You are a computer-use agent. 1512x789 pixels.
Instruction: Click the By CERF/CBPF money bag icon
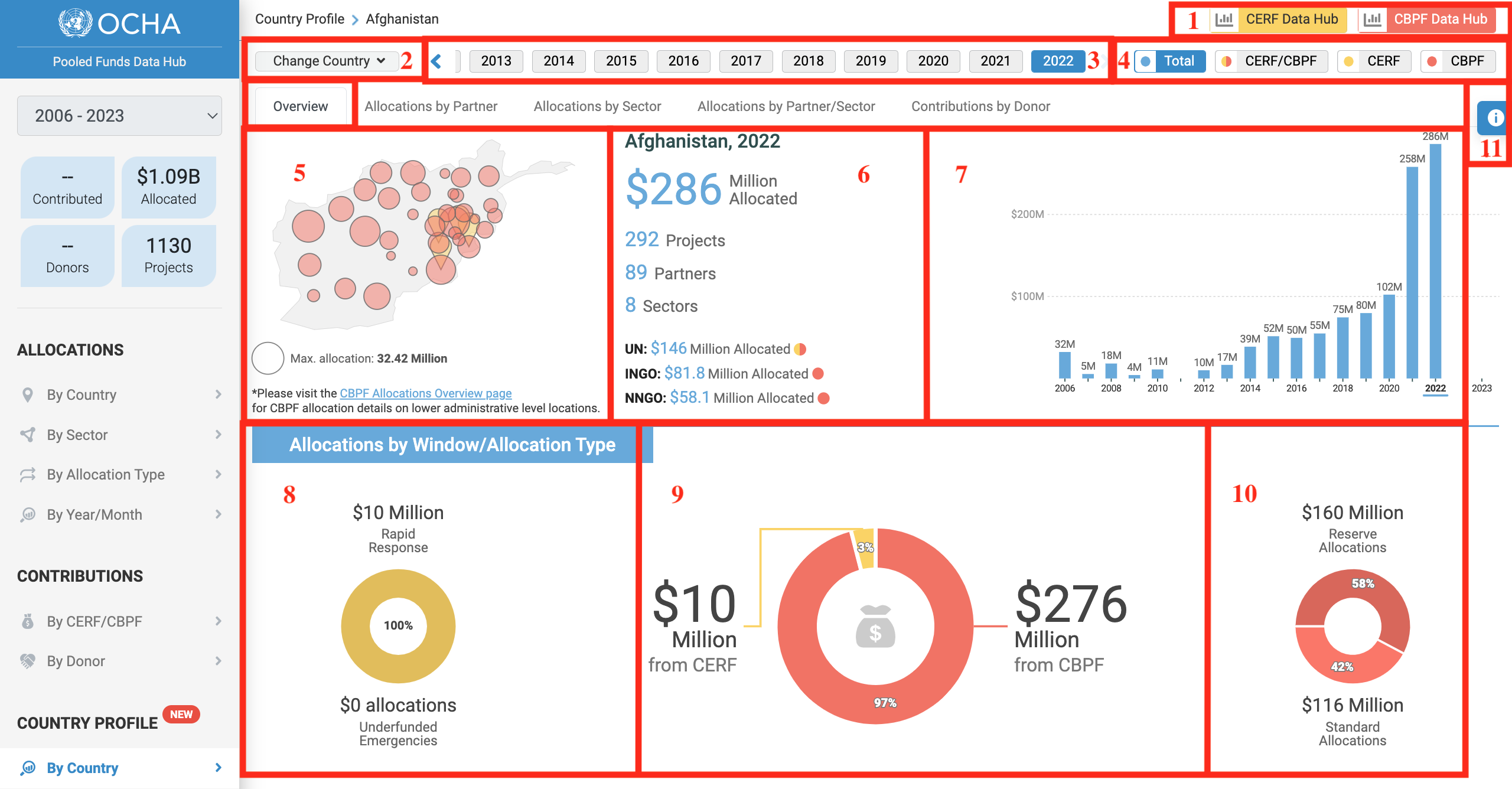click(x=27, y=621)
